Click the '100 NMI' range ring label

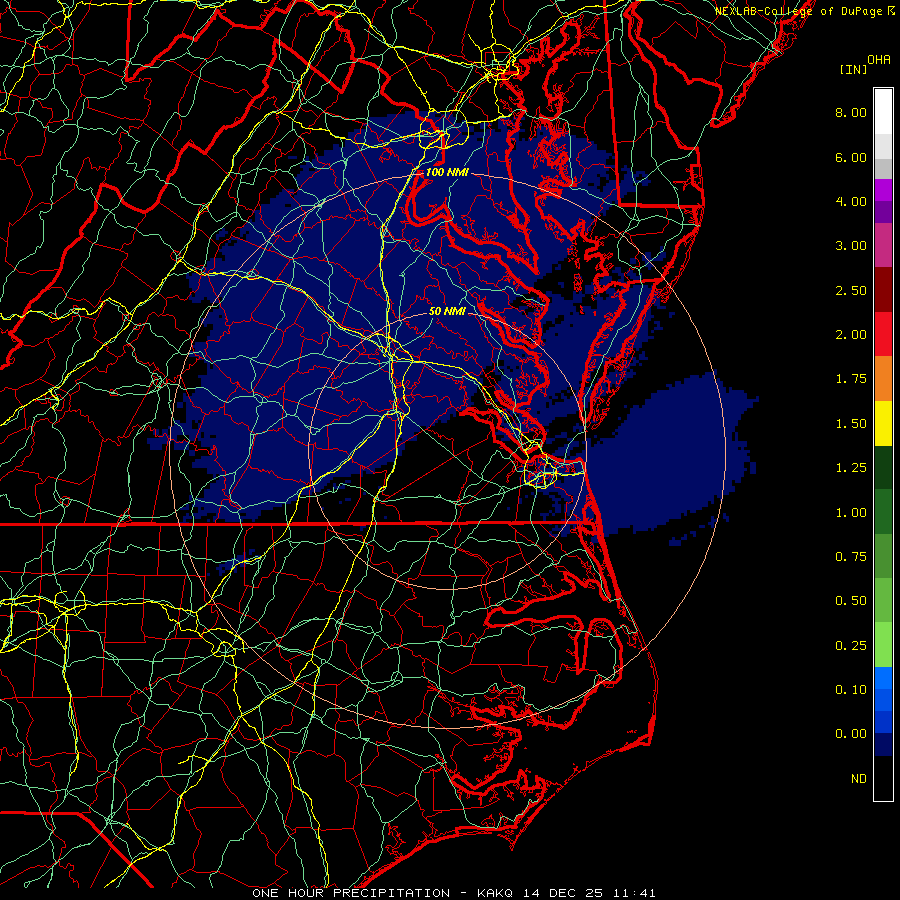click(x=447, y=172)
